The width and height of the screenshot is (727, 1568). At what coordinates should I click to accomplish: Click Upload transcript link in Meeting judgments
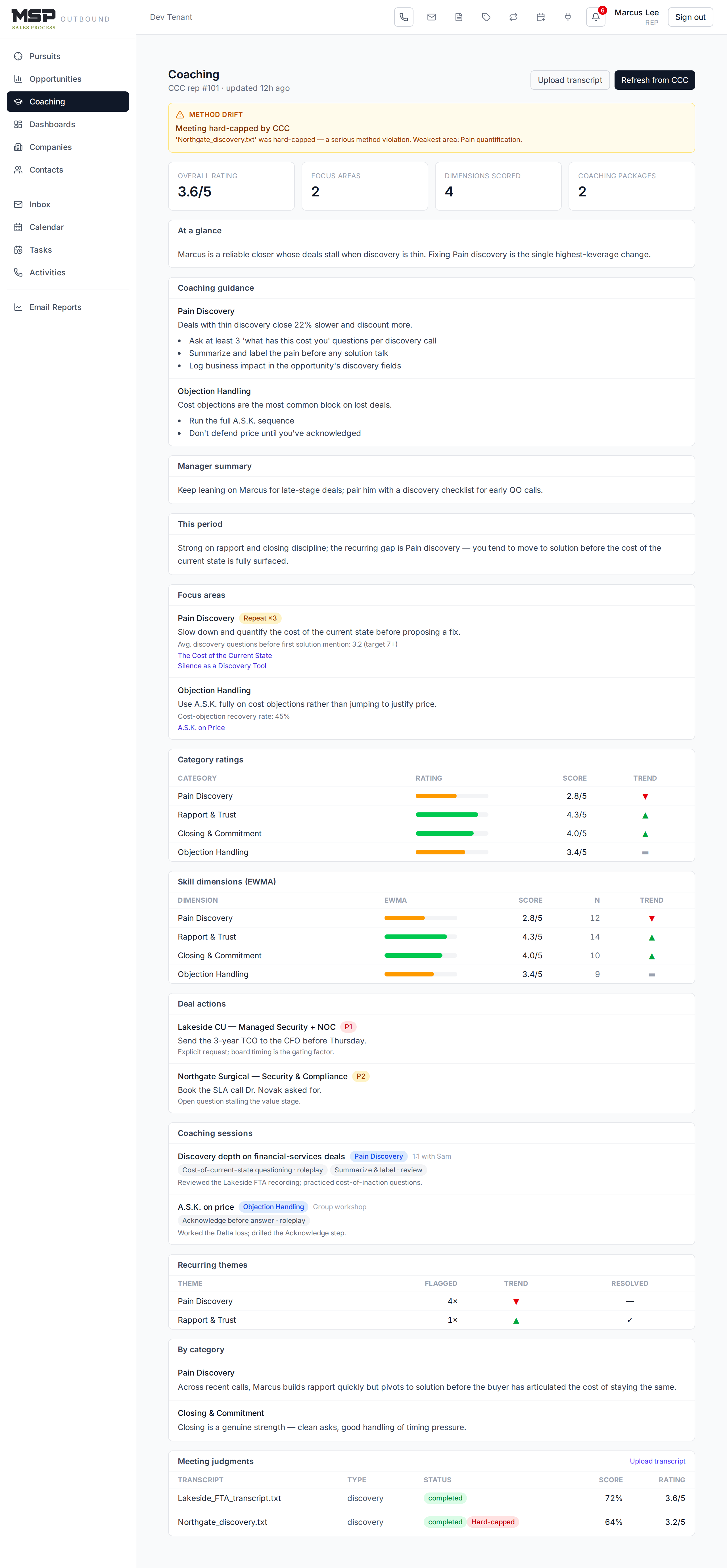657,1461
